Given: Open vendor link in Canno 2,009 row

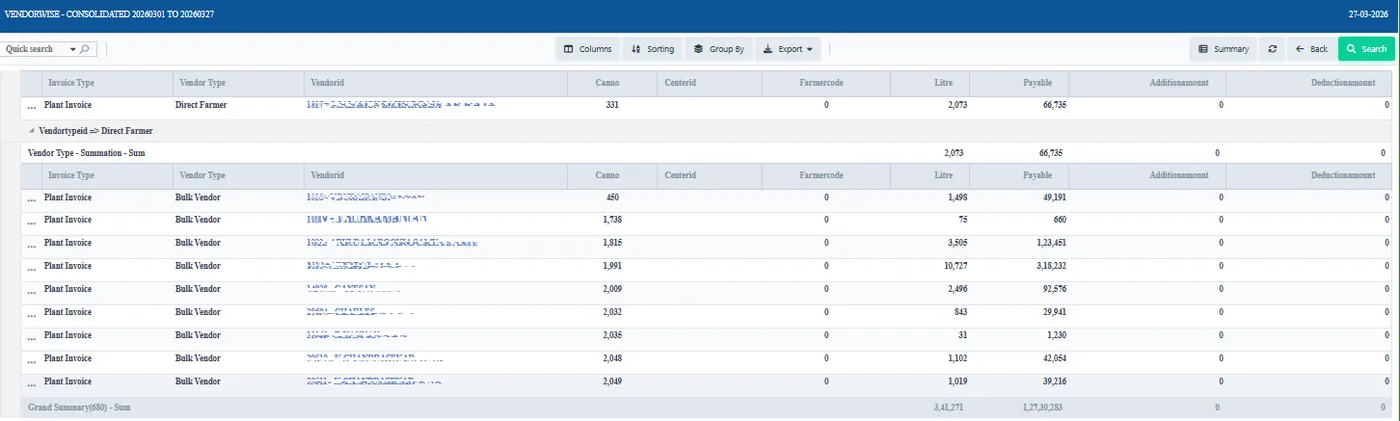Looking at the screenshot, I should pyautogui.click(x=353, y=289).
